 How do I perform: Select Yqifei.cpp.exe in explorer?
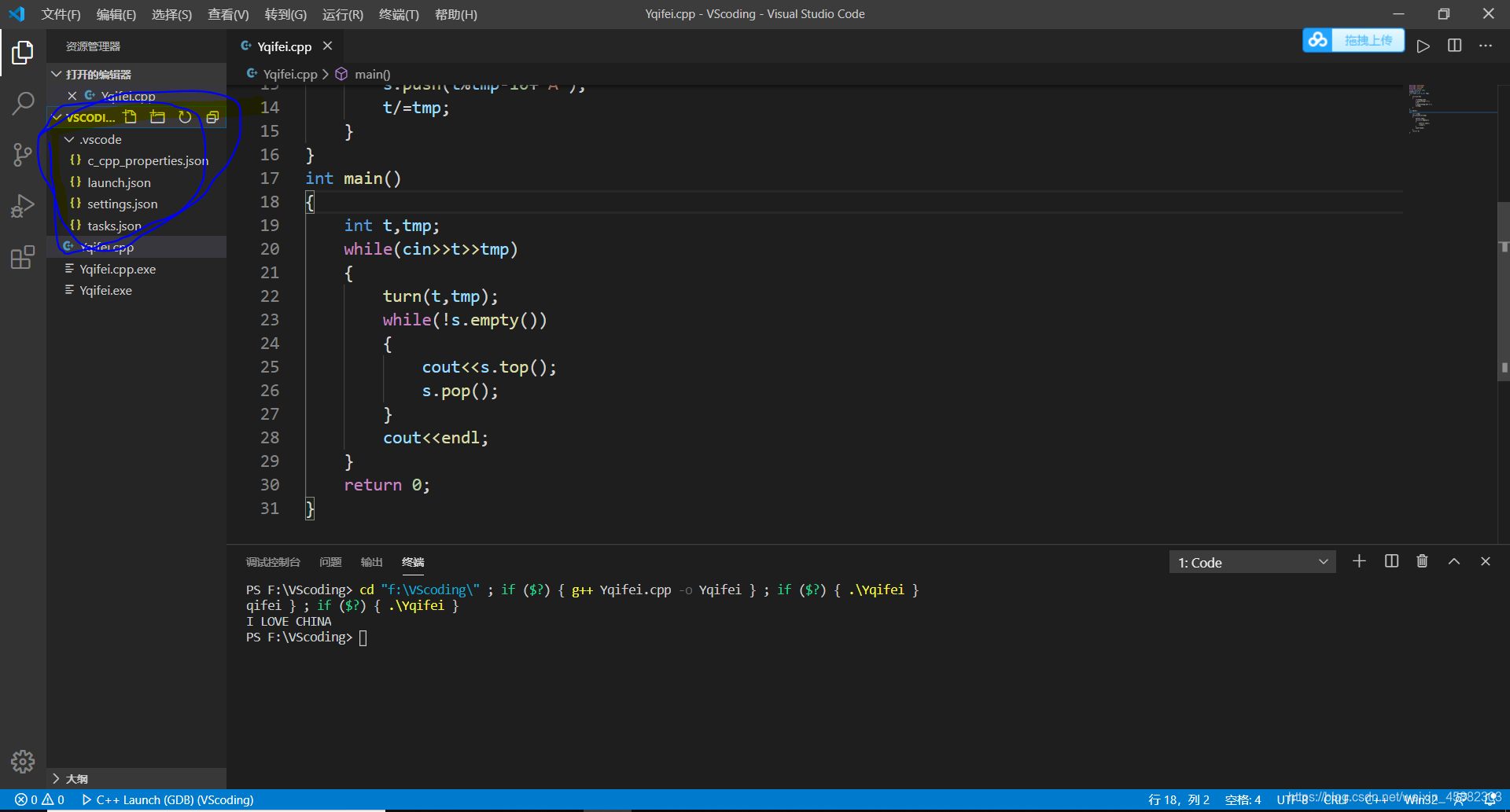tap(137, 269)
